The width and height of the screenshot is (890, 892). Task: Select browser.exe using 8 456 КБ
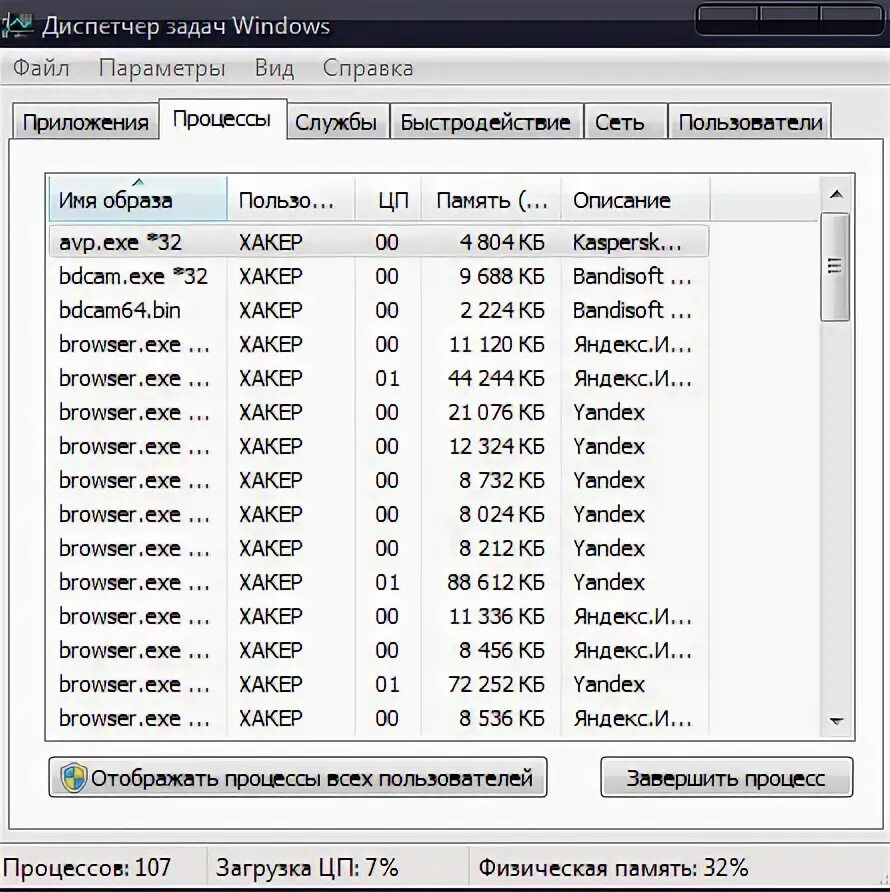378,650
